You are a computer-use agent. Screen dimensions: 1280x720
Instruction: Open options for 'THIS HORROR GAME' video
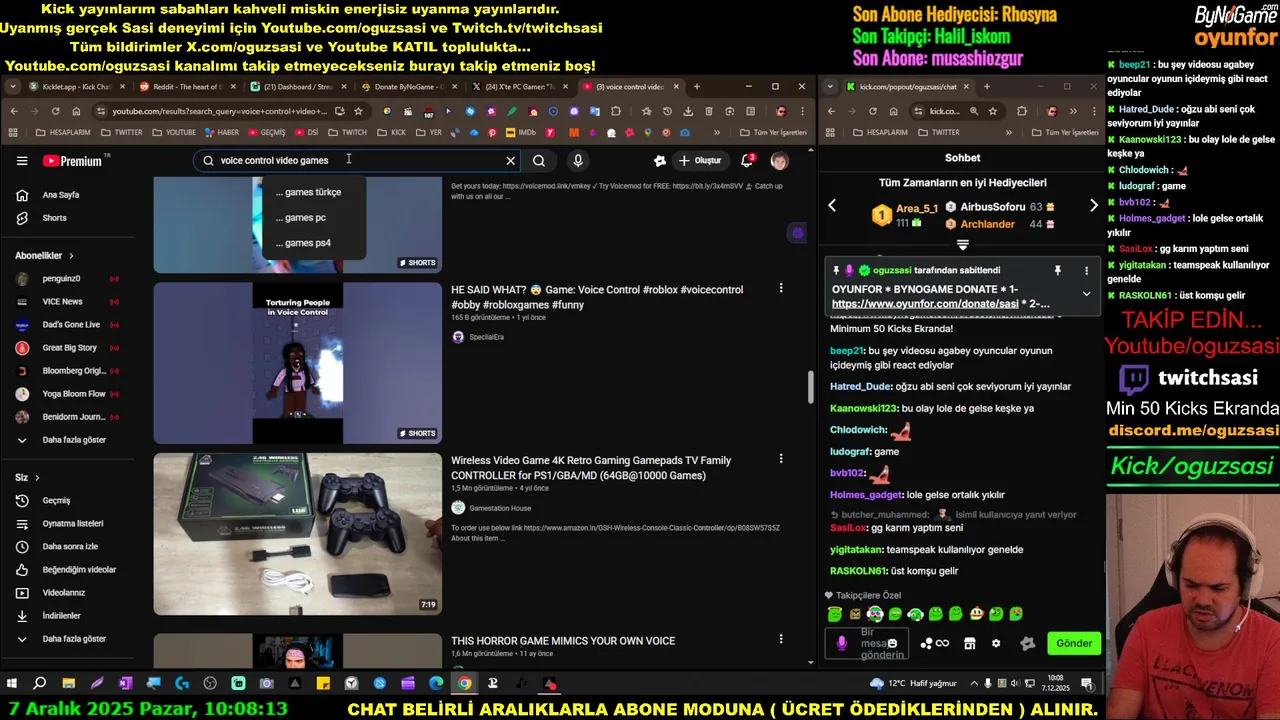click(781, 640)
